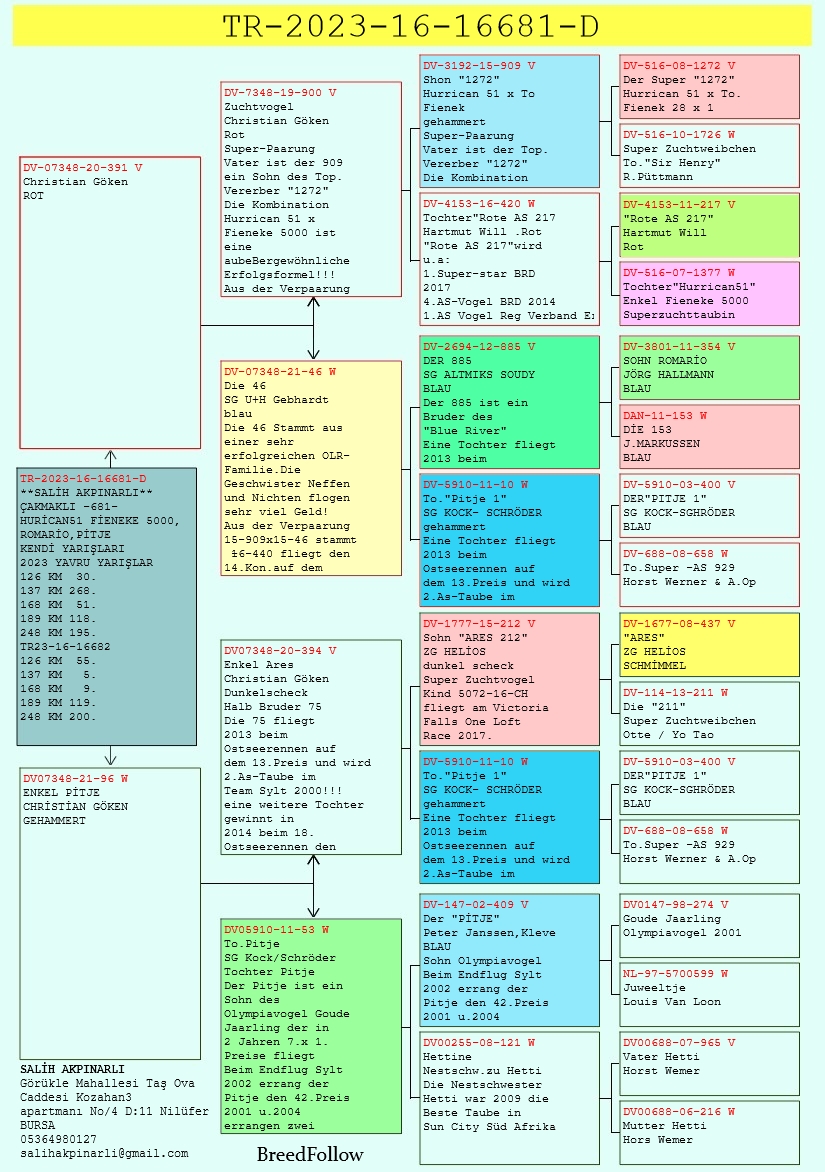Click the 'J.MARKUSSEN' line
The height and width of the screenshot is (1172, 825).
pos(662,443)
